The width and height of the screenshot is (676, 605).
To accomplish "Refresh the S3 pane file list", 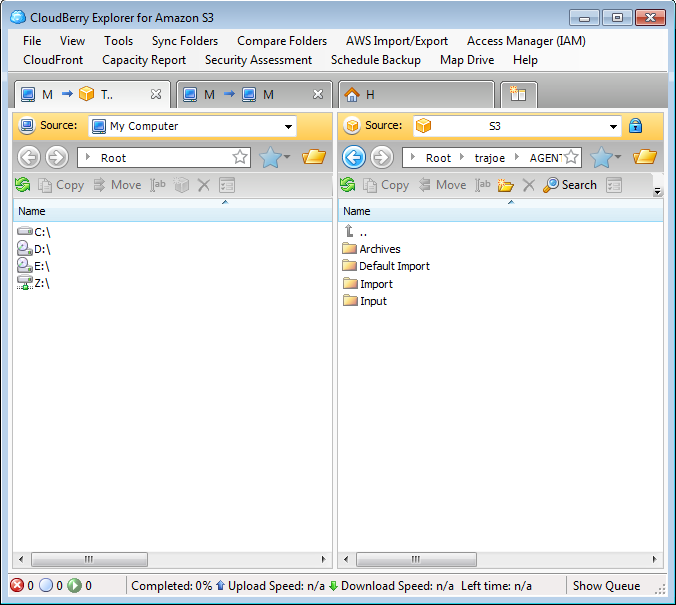I will (x=347, y=185).
